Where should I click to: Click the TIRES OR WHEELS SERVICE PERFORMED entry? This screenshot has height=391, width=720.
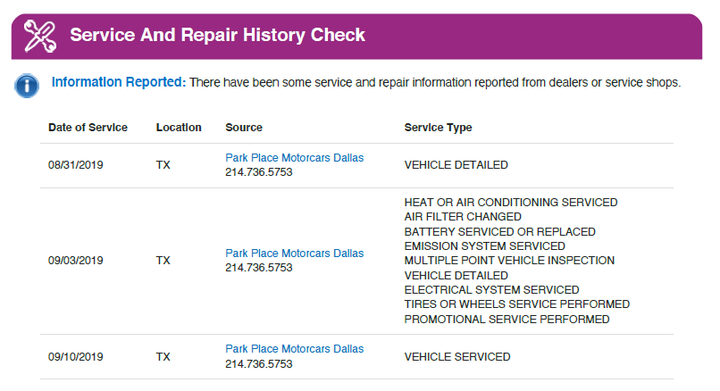pos(517,304)
